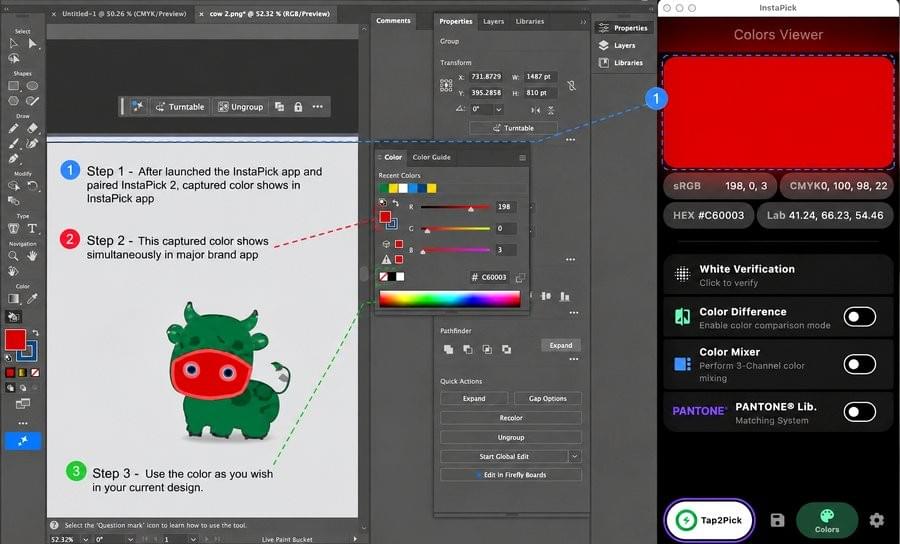Open the zoom level dropdown in status bar
900x544 pixels.
tap(86, 539)
